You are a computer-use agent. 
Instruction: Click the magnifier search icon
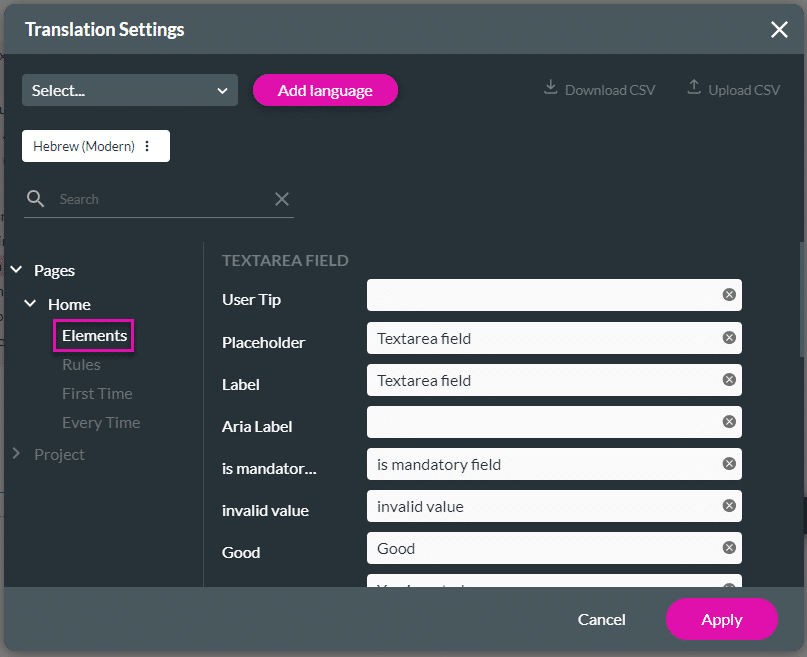tap(36, 199)
